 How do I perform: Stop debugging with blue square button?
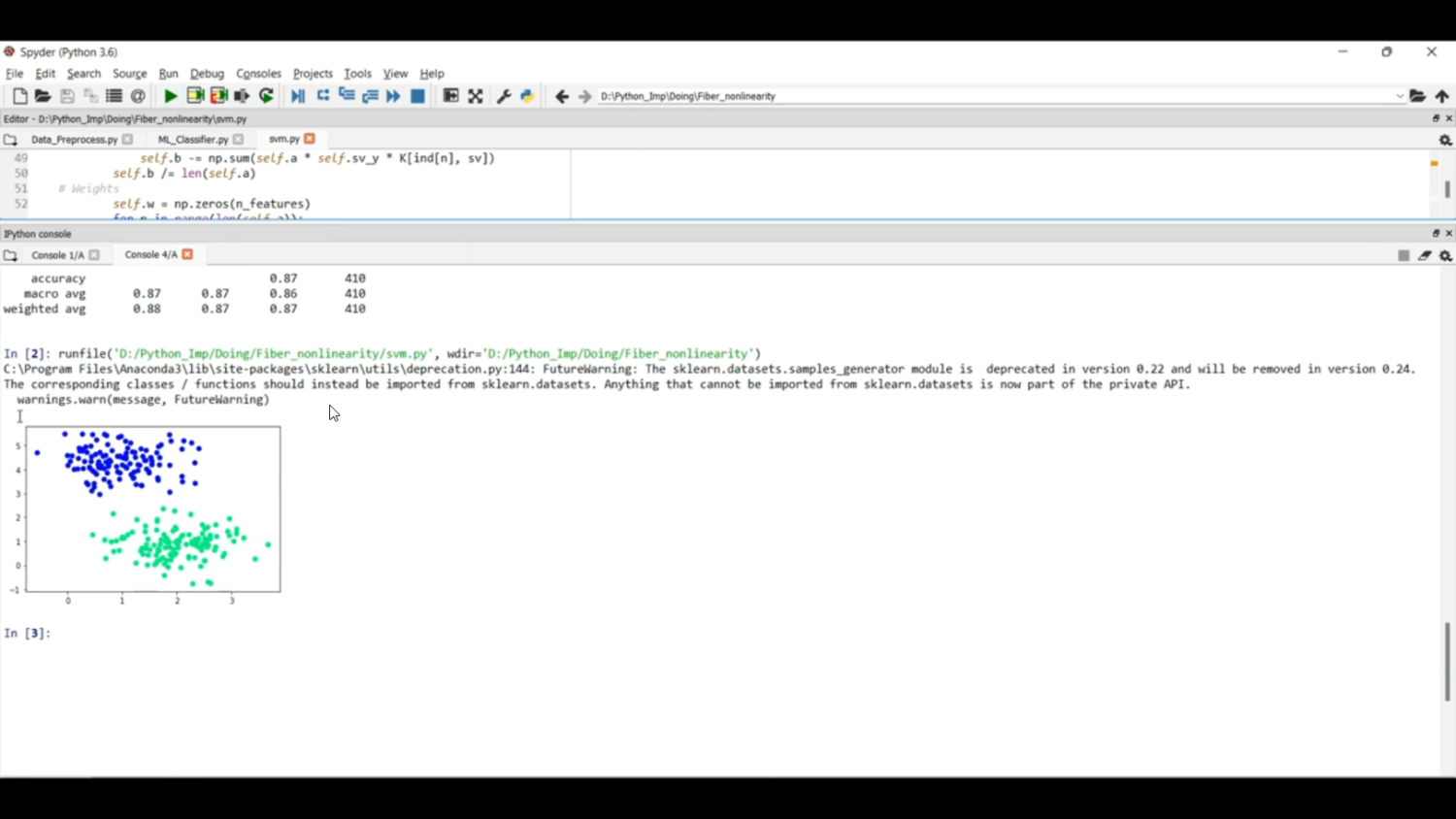pyautogui.click(x=418, y=96)
